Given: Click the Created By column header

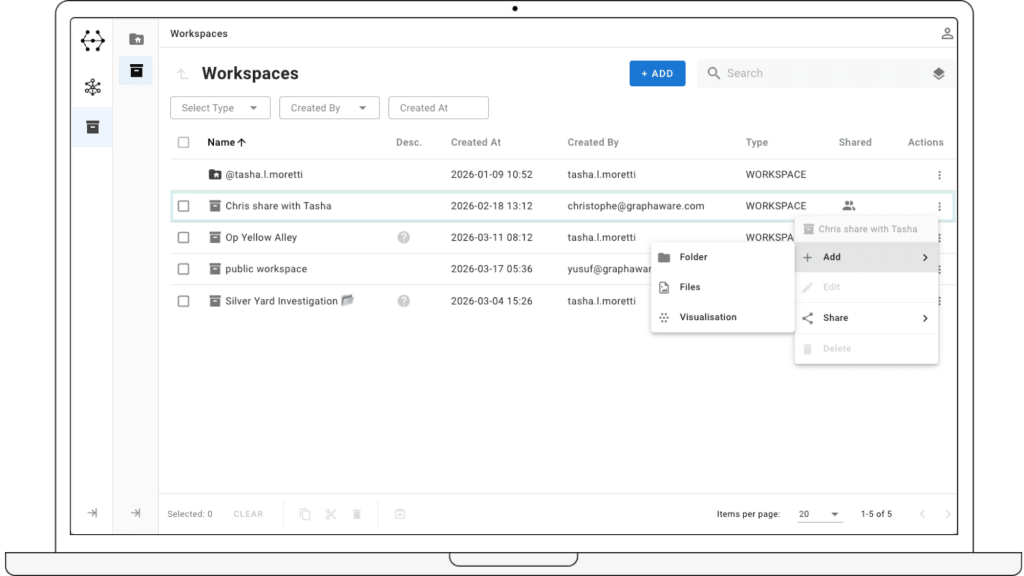Looking at the screenshot, I should point(593,142).
